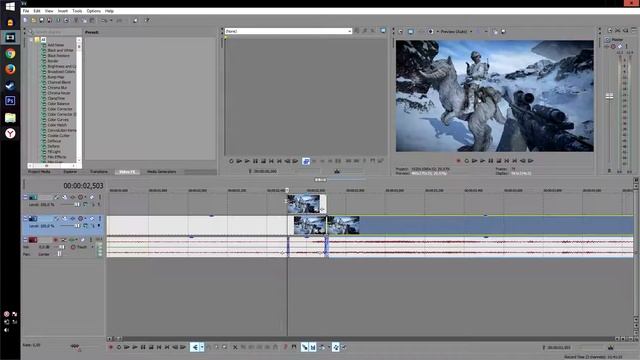Pause playback in the timeline transport bar

143,347
